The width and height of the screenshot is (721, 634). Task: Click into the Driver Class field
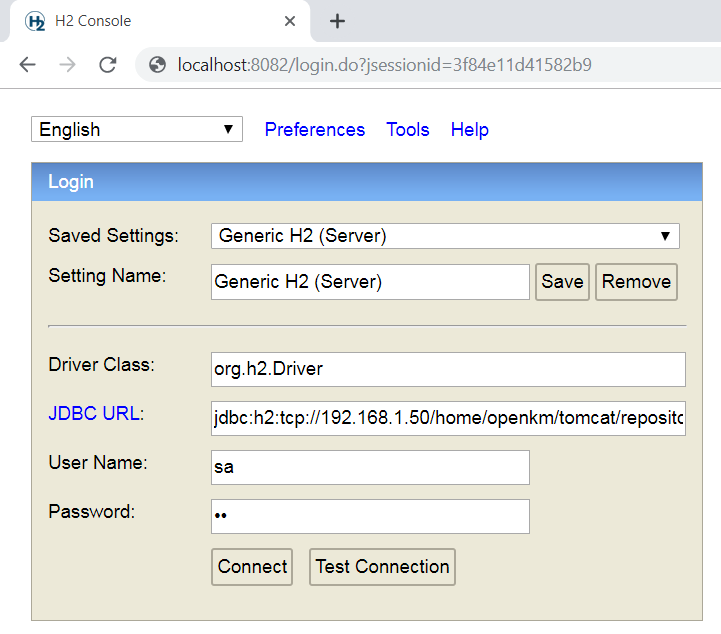pos(448,369)
